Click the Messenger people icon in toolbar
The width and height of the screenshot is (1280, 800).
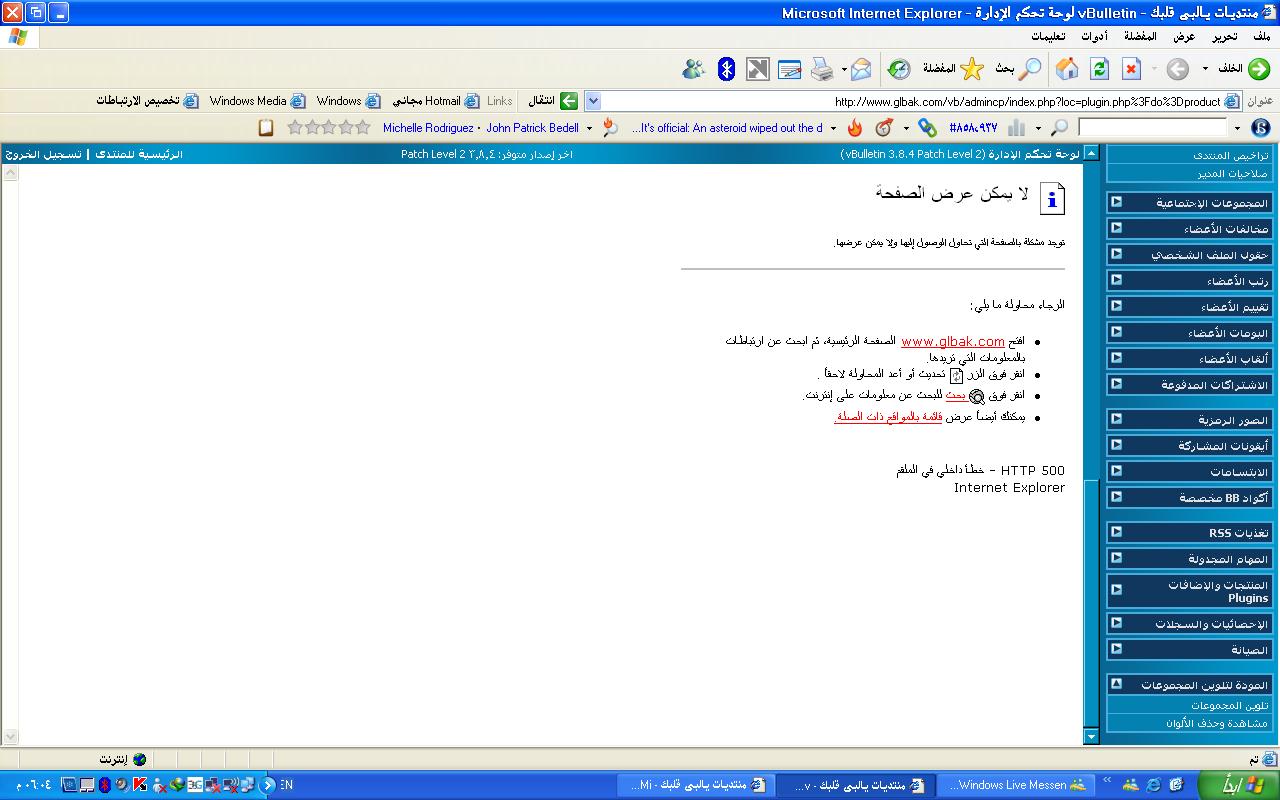[x=694, y=69]
